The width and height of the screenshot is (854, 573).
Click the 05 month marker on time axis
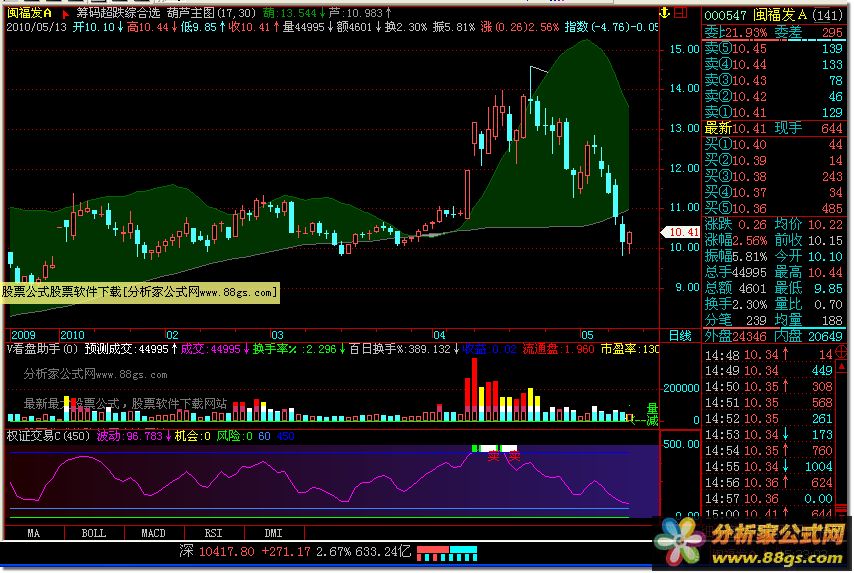587,335
